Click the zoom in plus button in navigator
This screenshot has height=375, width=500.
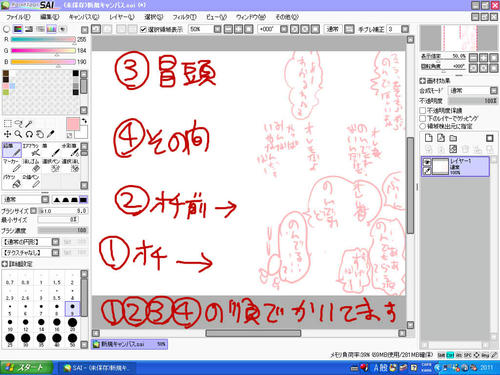point(484,57)
